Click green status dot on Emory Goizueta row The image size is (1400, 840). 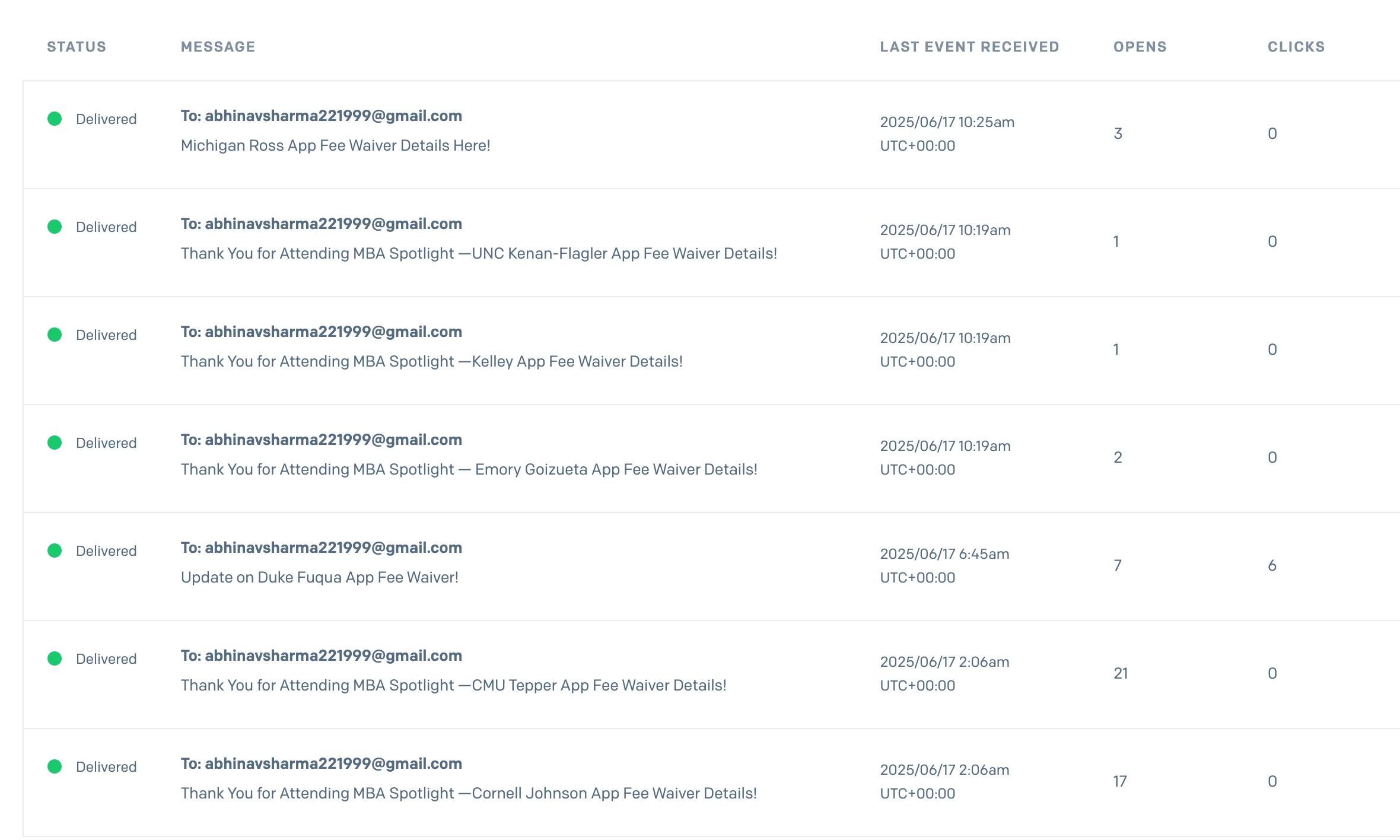tap(55, 443)
